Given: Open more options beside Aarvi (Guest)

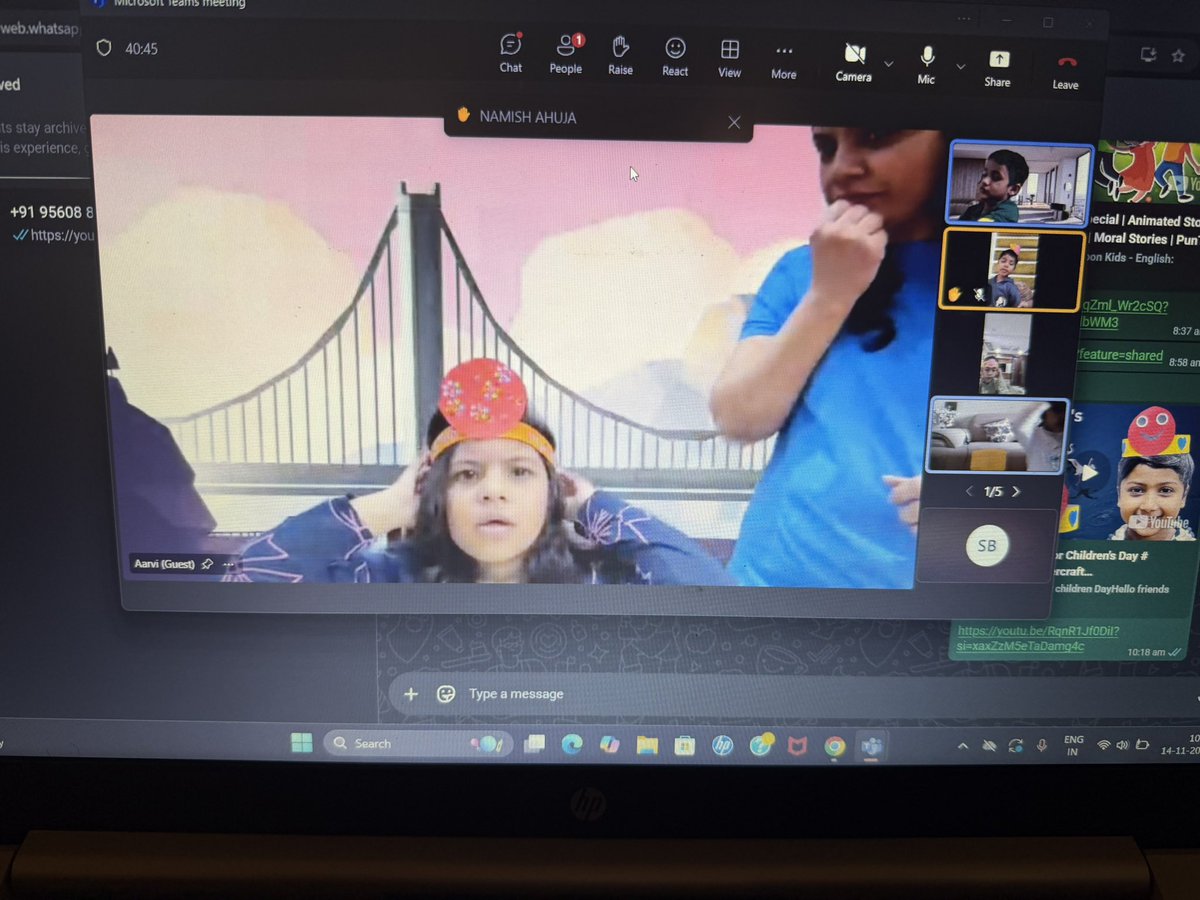Looking at the screenshot, I should pyautogui.click(x=228, y=565).
